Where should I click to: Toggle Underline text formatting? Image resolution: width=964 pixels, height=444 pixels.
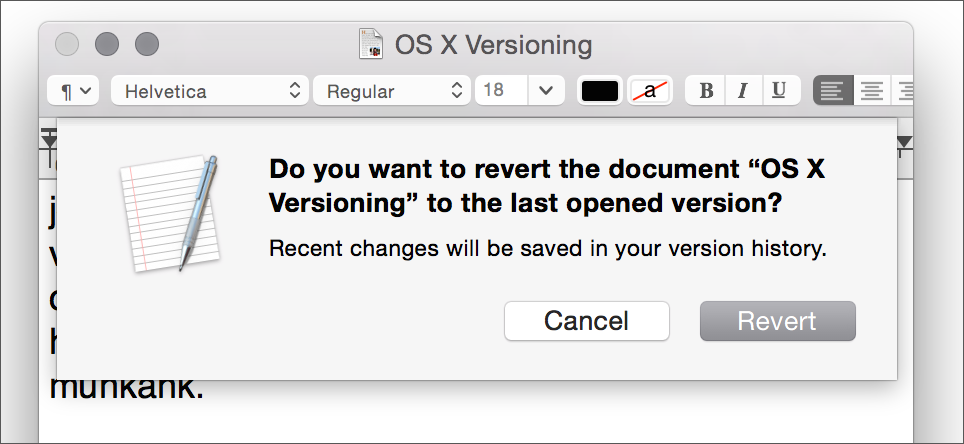click(x=780, y=91)
